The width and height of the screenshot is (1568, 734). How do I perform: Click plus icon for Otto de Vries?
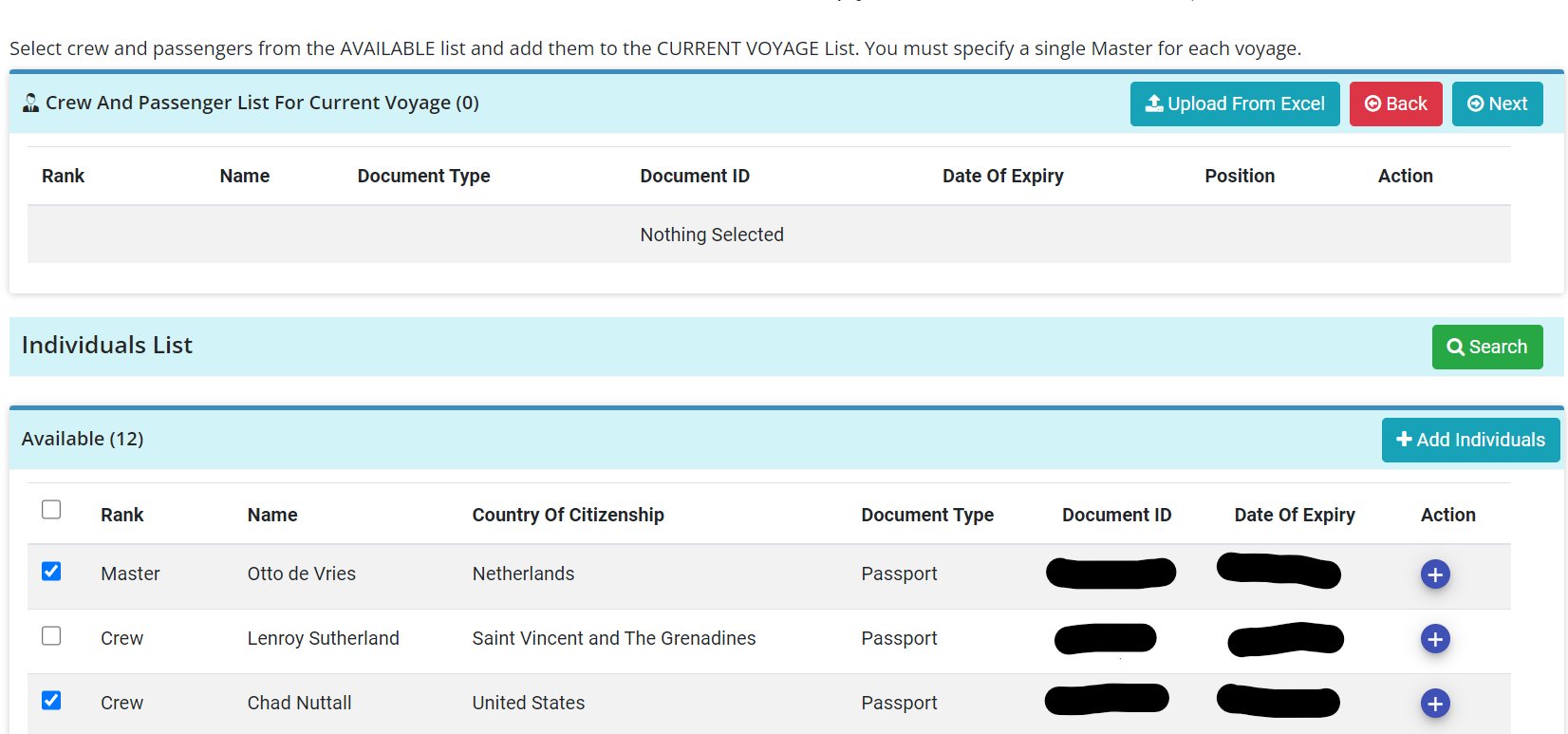click(1434, 574)
